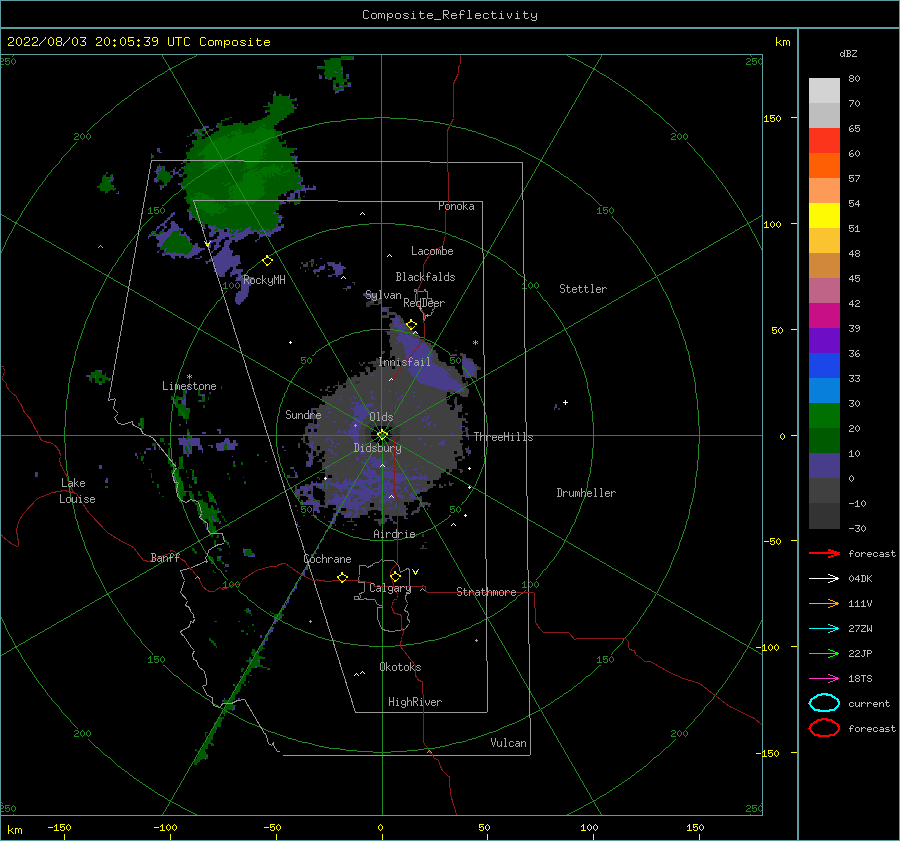Click the Banff label

(165, 557)
